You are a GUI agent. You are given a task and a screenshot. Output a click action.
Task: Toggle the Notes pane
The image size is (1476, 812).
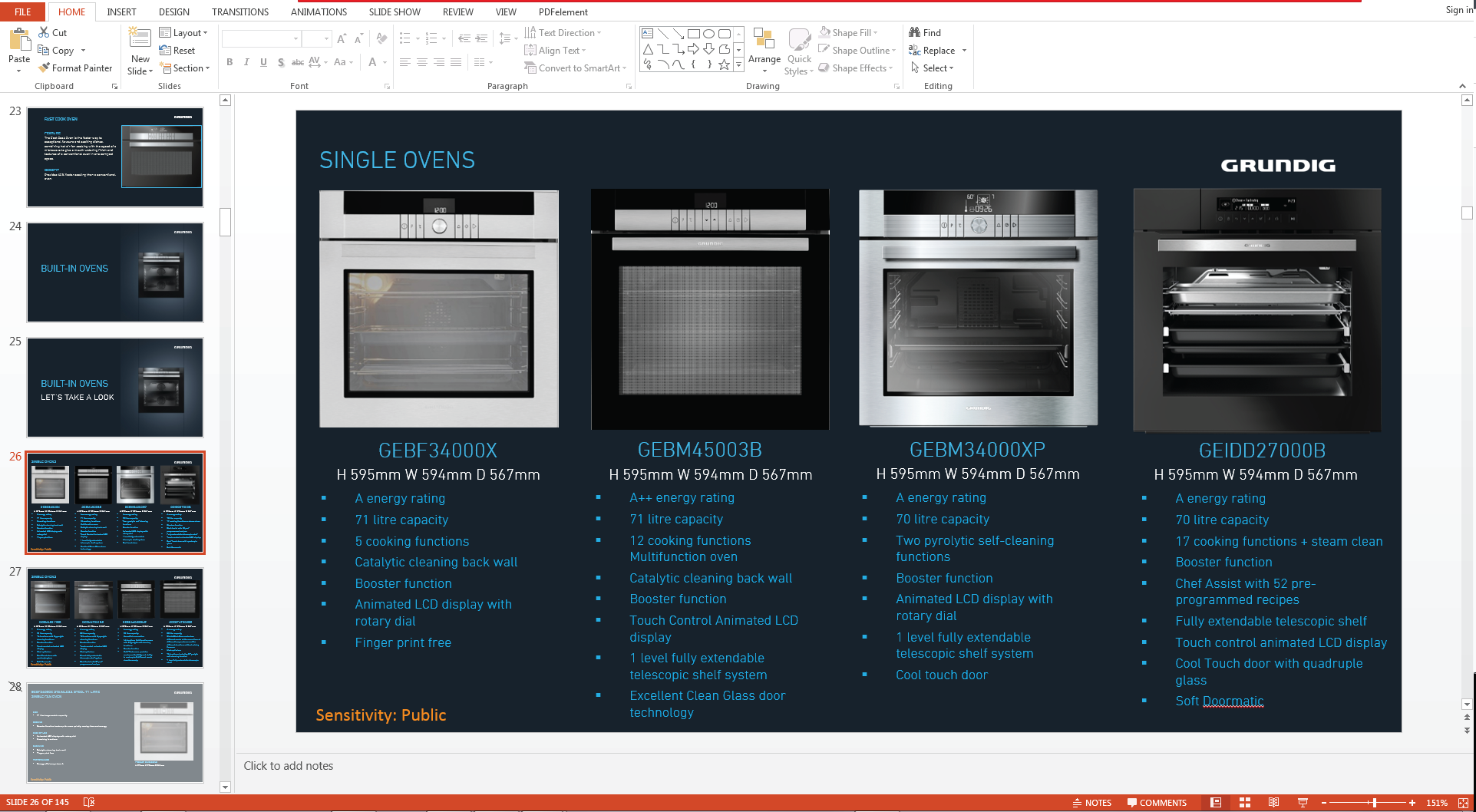pos(1091,803)
